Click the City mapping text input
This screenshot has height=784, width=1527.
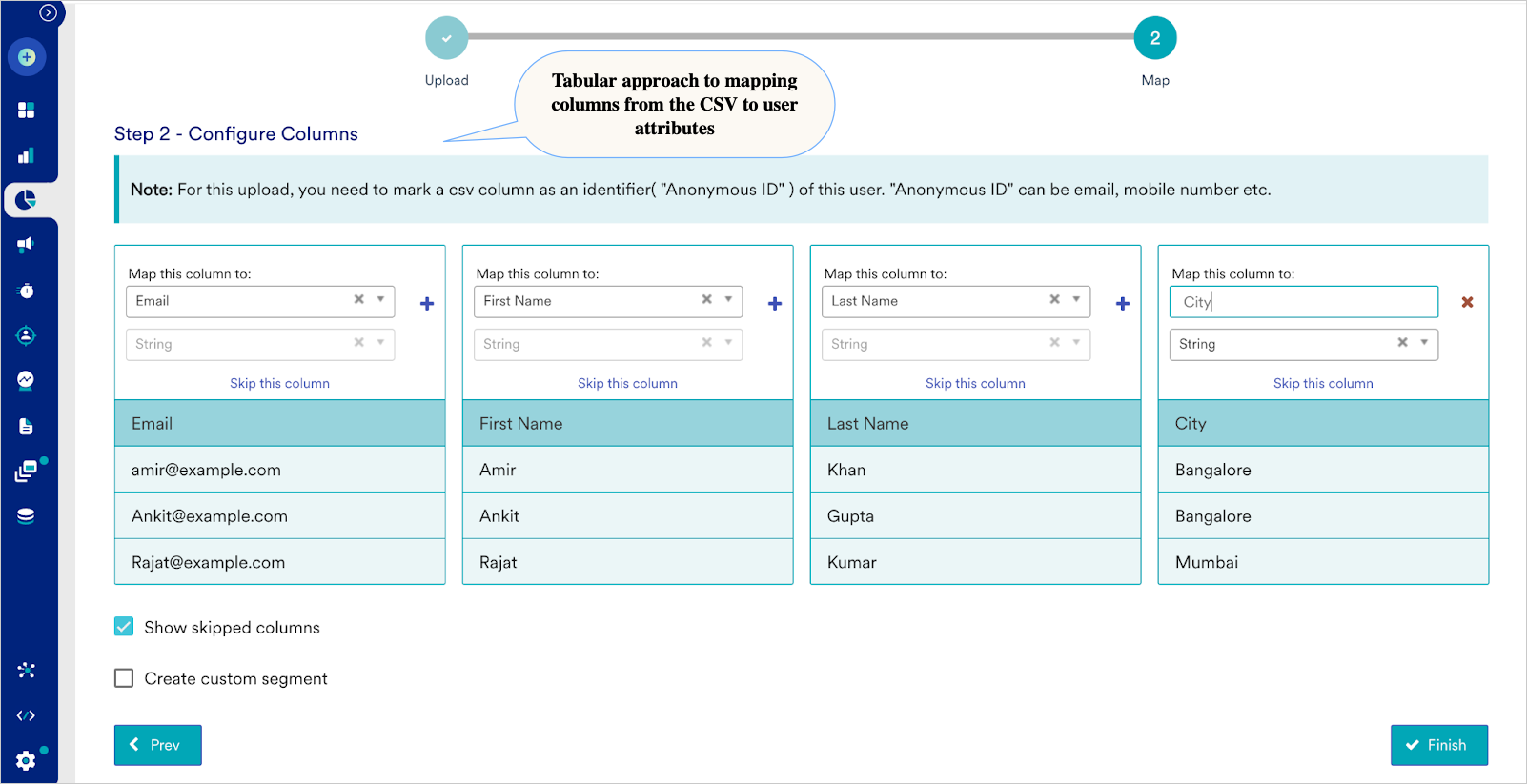point(1302,302)
